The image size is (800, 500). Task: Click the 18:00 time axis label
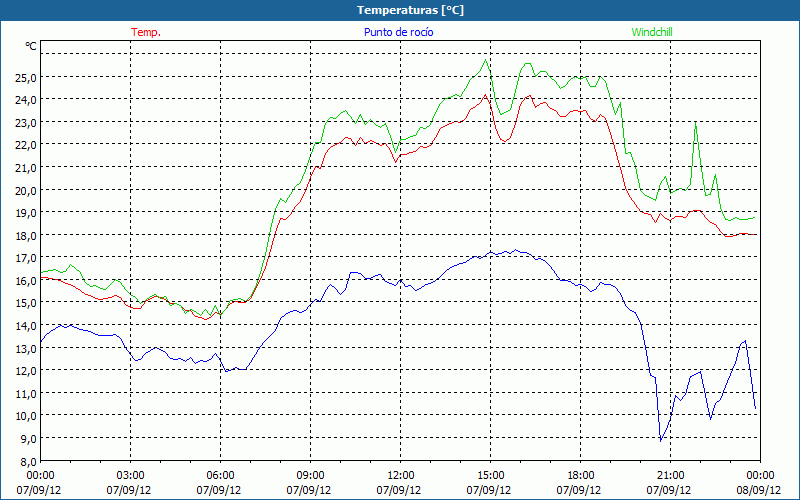[580, 476]
